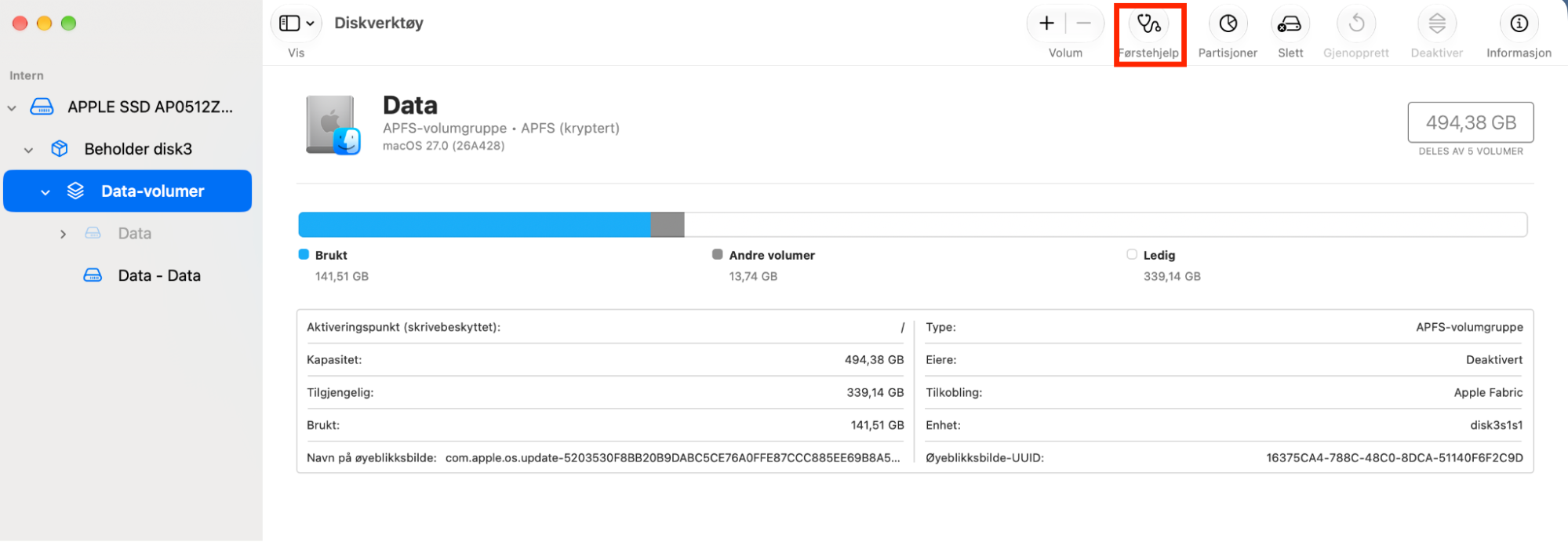Expand the greyed Data volume chevron
The width and height of the screenshot is (1568, 542).
tap(63, 234)
